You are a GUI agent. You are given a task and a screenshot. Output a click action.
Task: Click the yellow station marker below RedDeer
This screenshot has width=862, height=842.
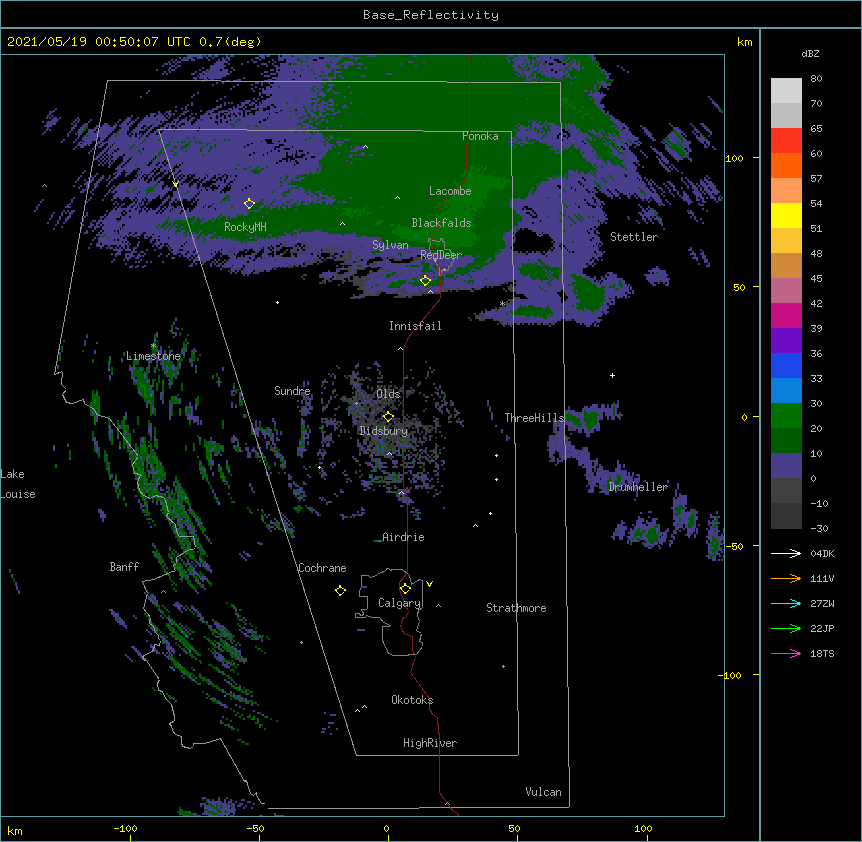coord(426,281)
